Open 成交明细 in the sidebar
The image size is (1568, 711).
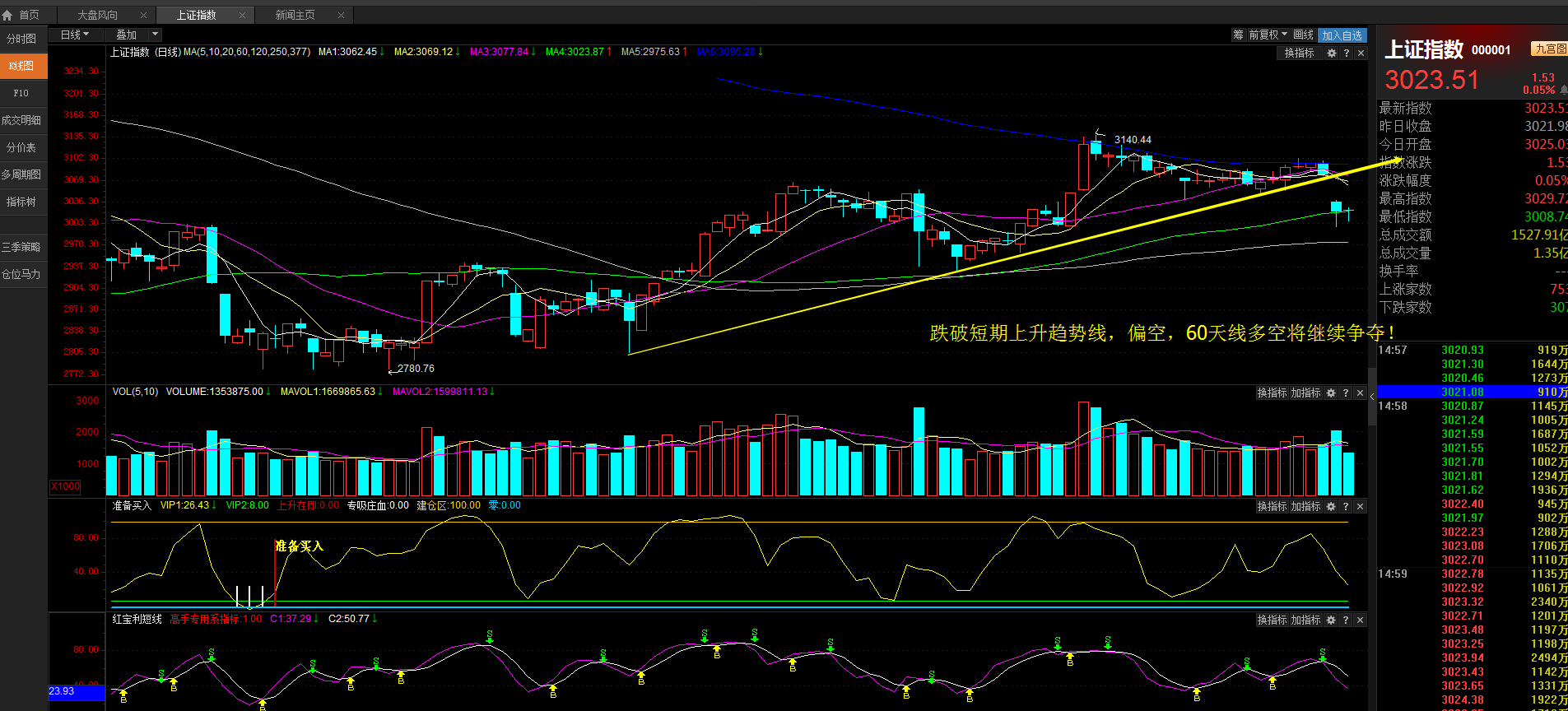pos(22,120)
